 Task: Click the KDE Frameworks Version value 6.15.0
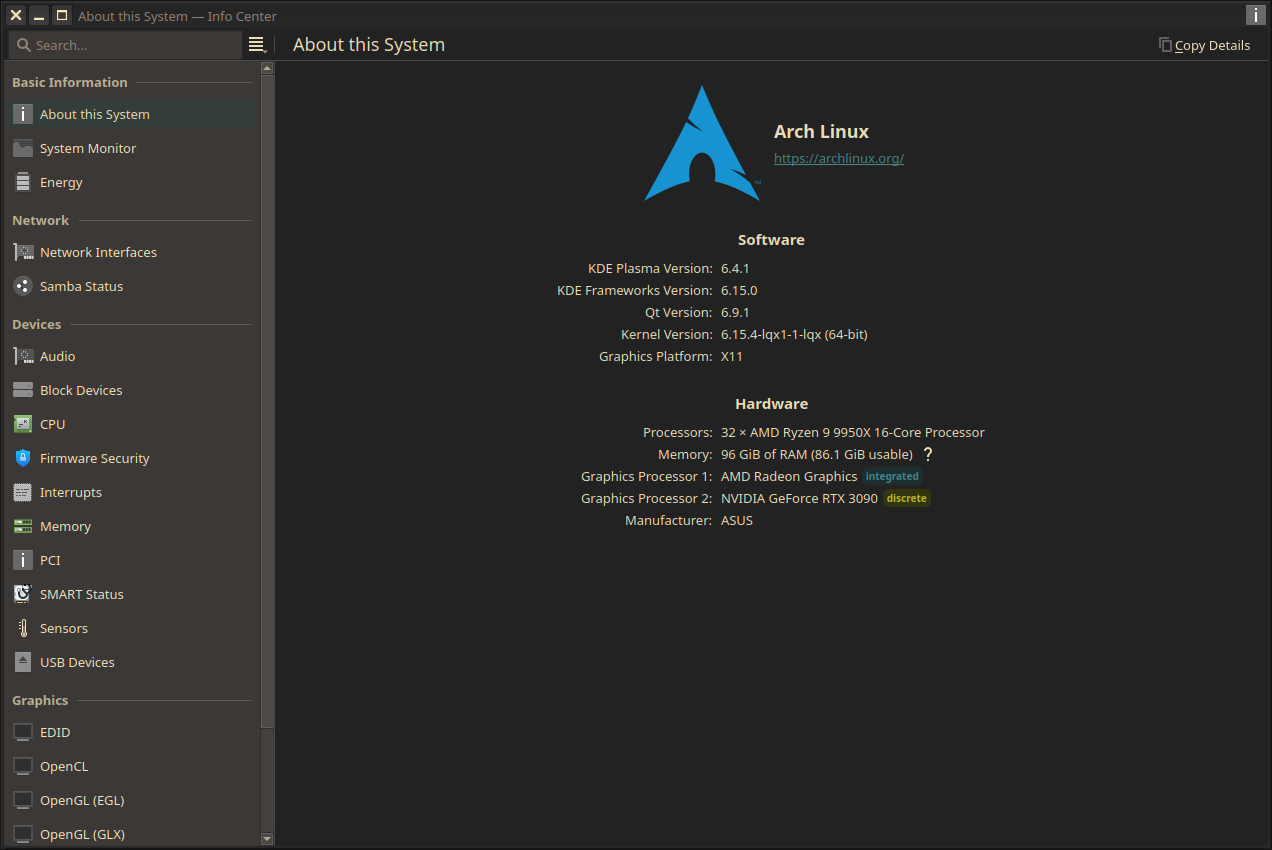[739, 290]
